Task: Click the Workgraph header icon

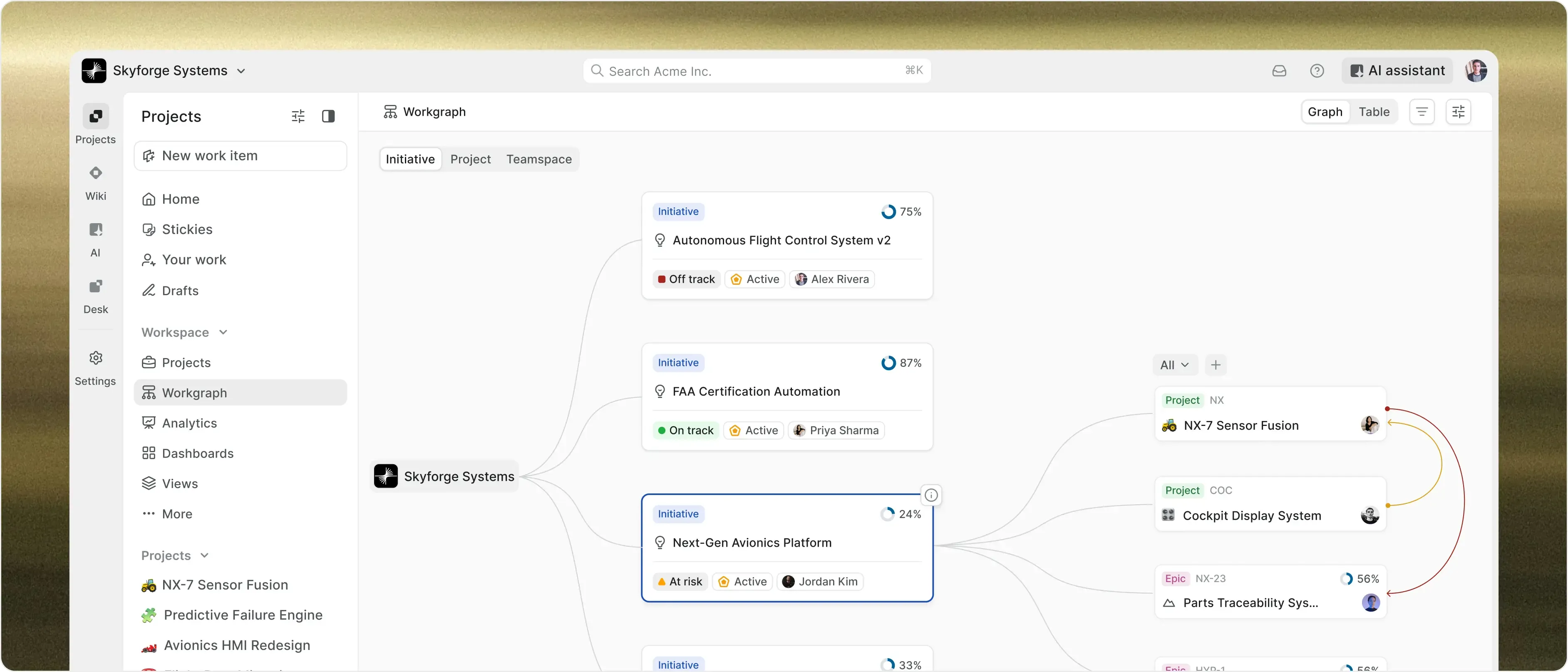Action: [x=390, y=112]
